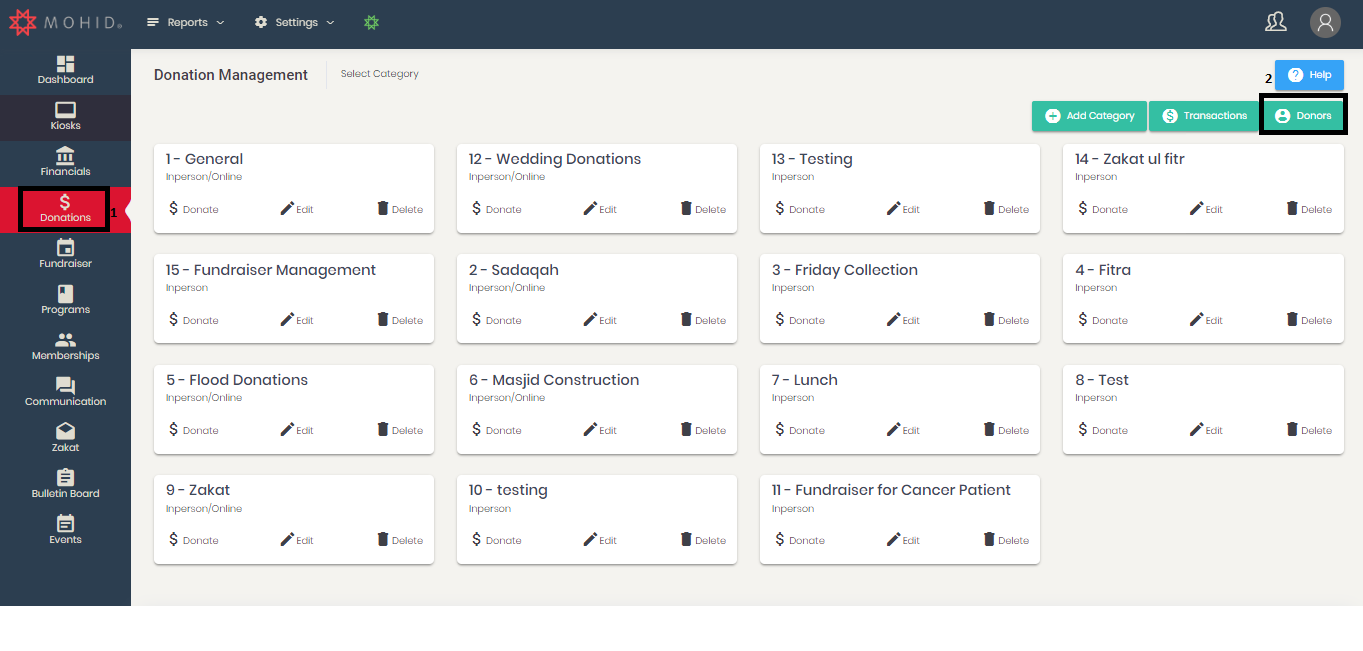This screenshot has height=651, width=1363.
Task: Donate to the 8 - Test category
Action: (1102, 430)
